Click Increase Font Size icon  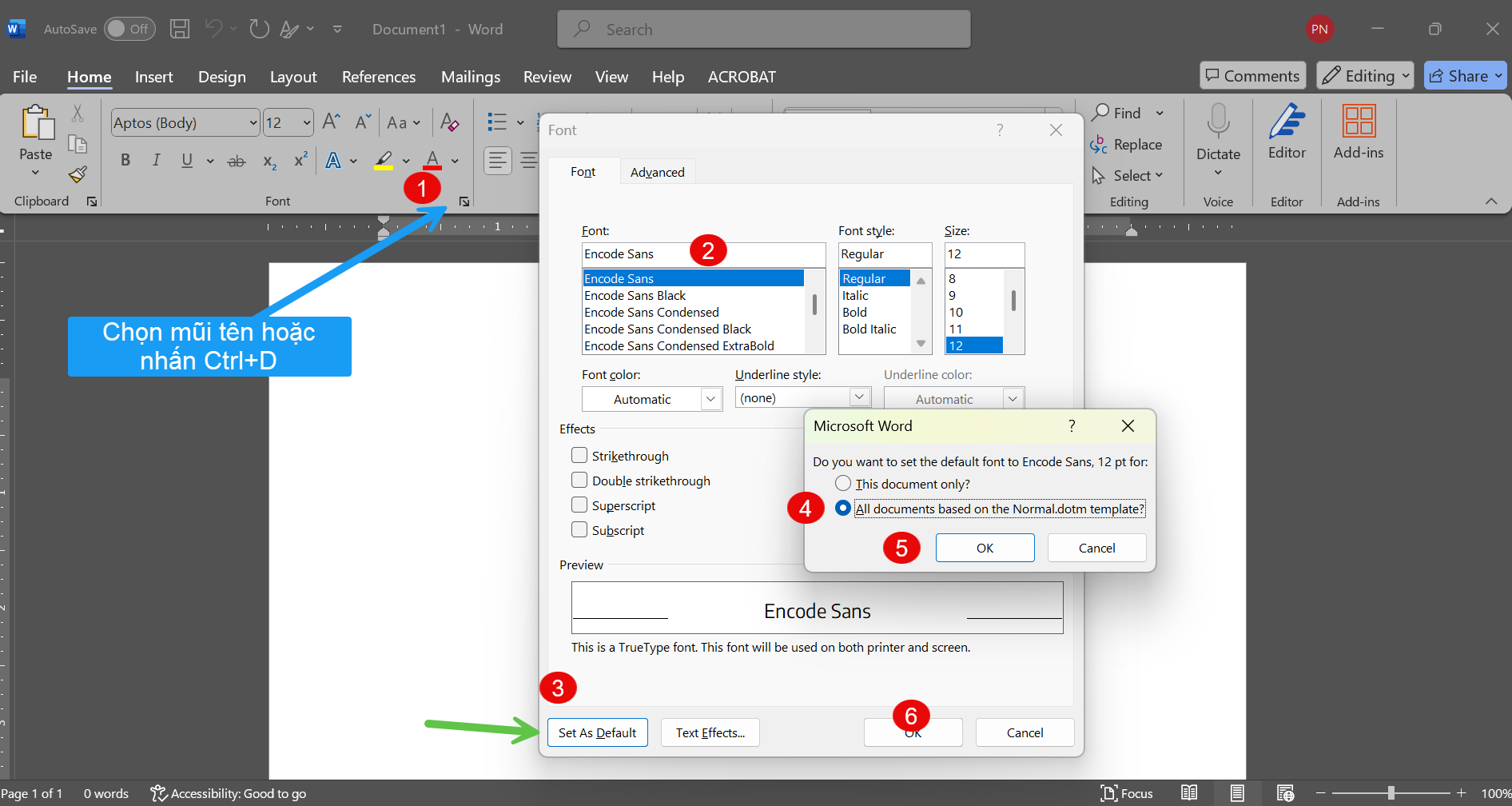point(331,122)
